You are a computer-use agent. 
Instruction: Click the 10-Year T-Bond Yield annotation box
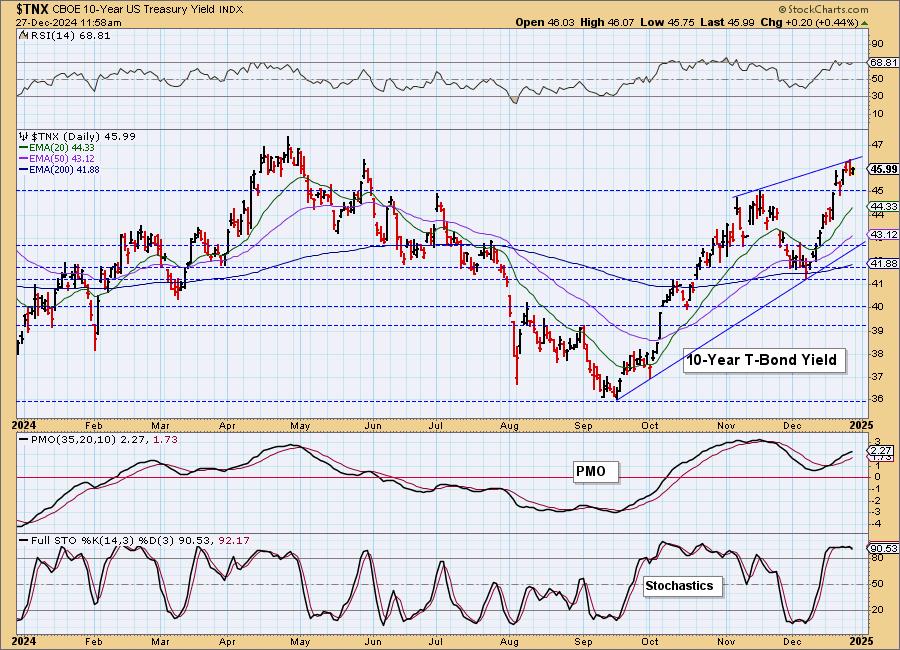pos(764,361)
